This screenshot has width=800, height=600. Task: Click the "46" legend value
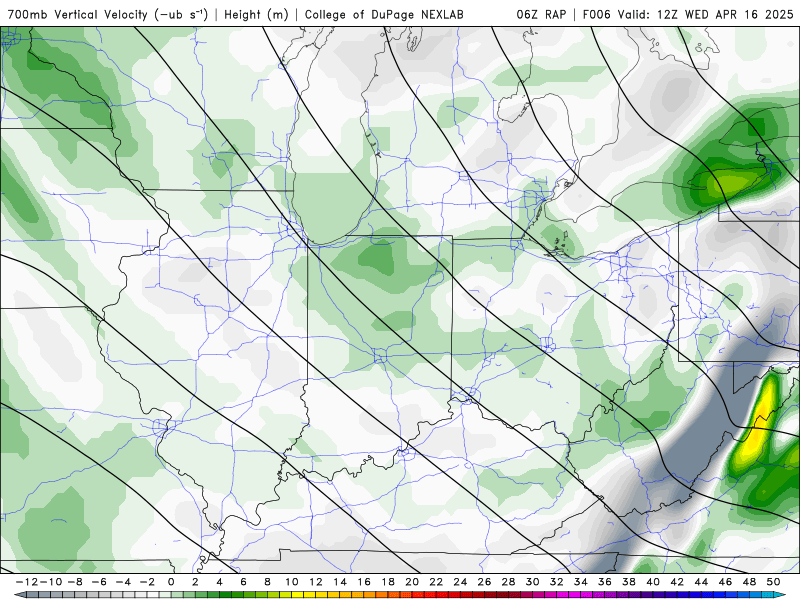click(726, 582)
